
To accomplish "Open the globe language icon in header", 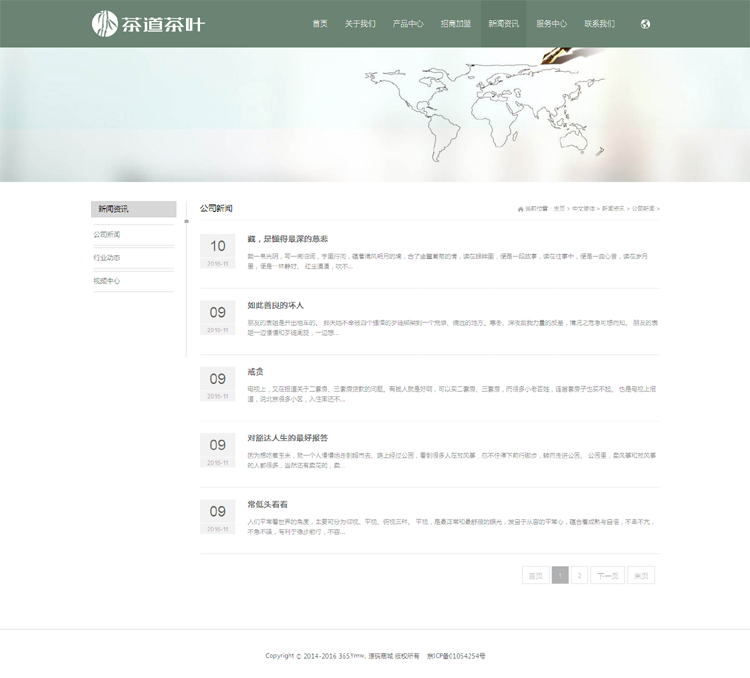I will coord(645,24).
